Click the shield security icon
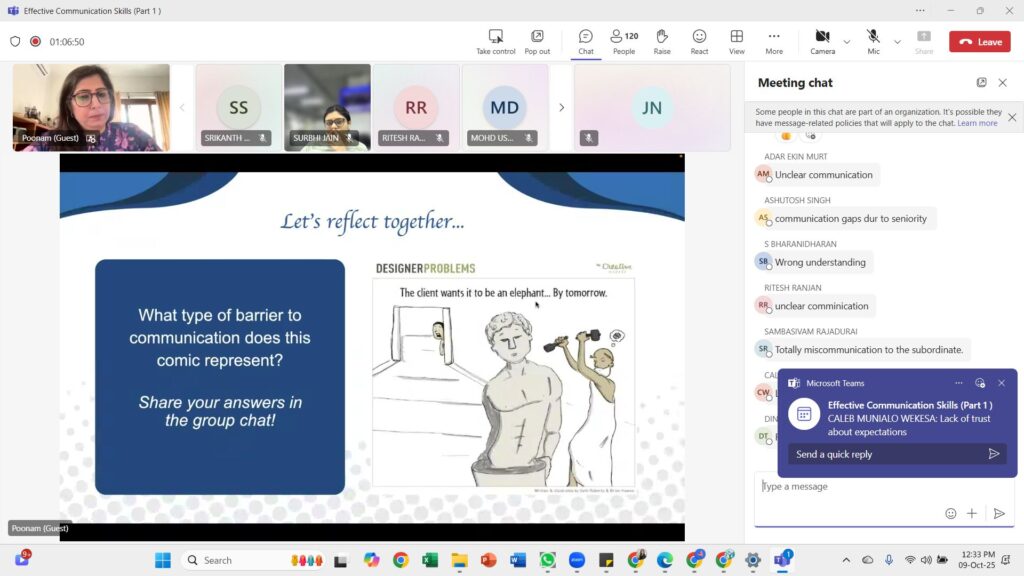 click(x=15, y=42)
